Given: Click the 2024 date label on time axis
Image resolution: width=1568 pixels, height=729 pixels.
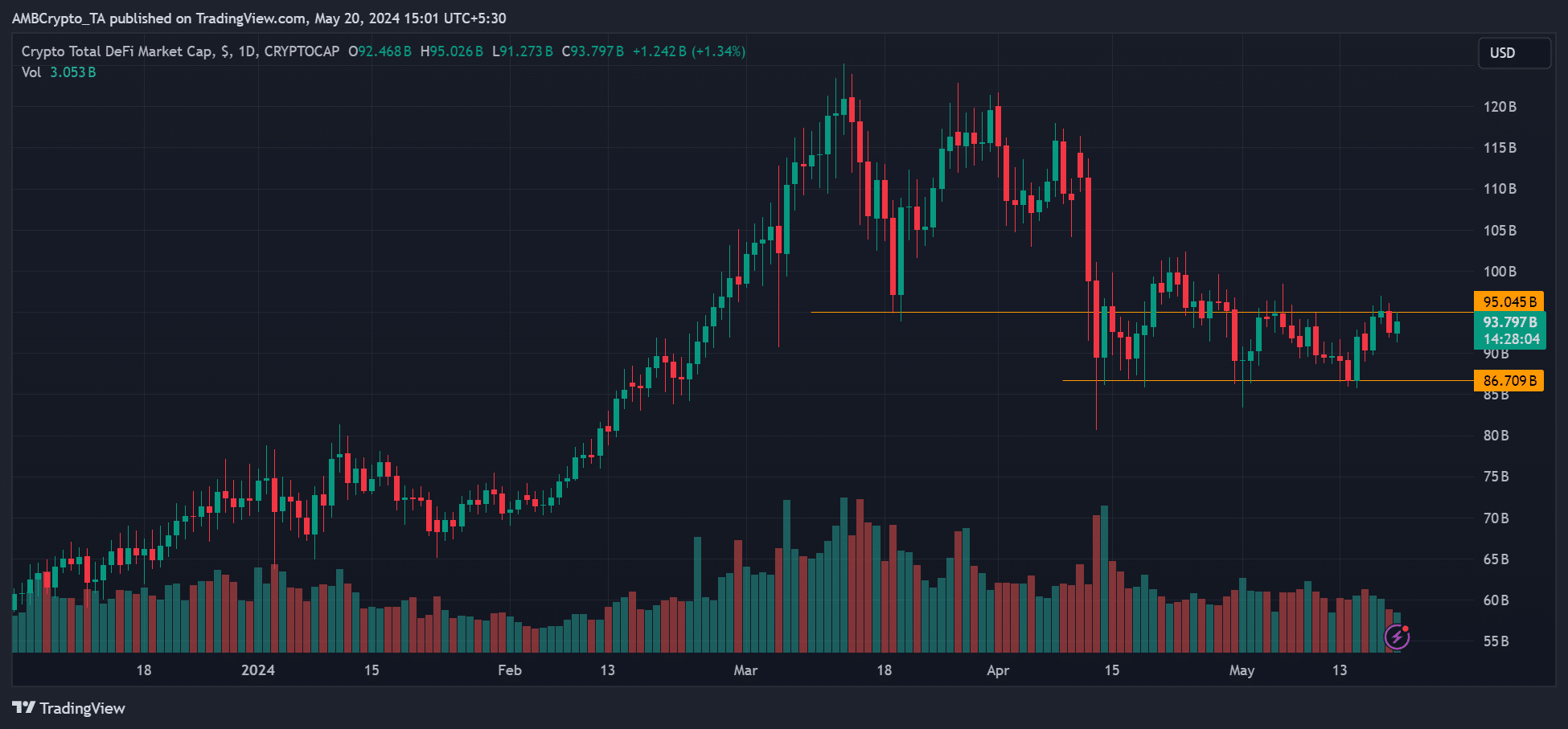Looking at the screenshot, I should (x=258, y=670).
